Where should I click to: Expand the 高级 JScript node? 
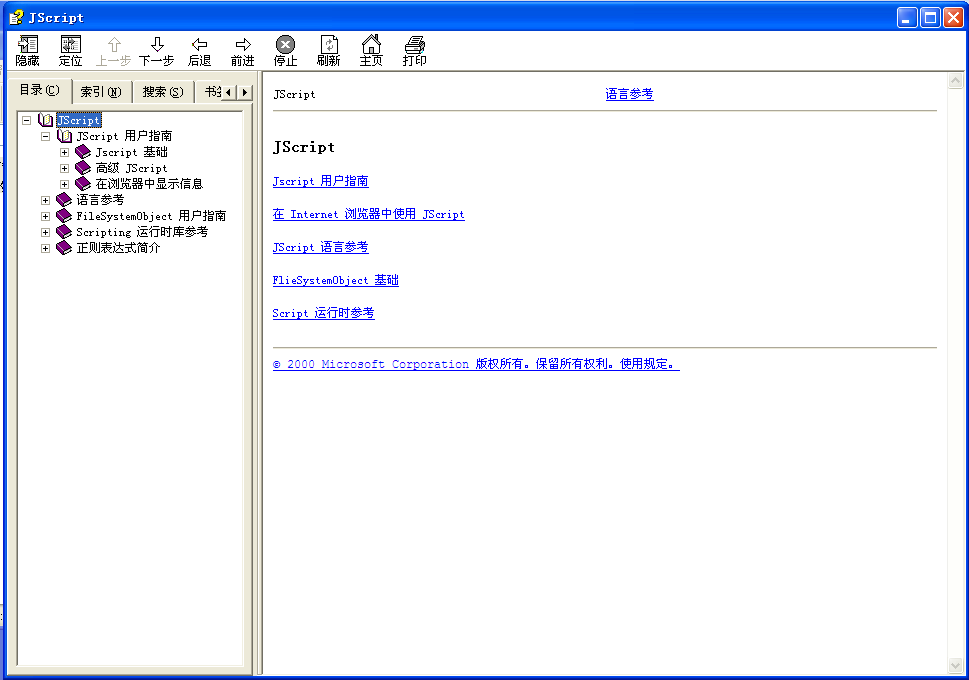(64, 168)
